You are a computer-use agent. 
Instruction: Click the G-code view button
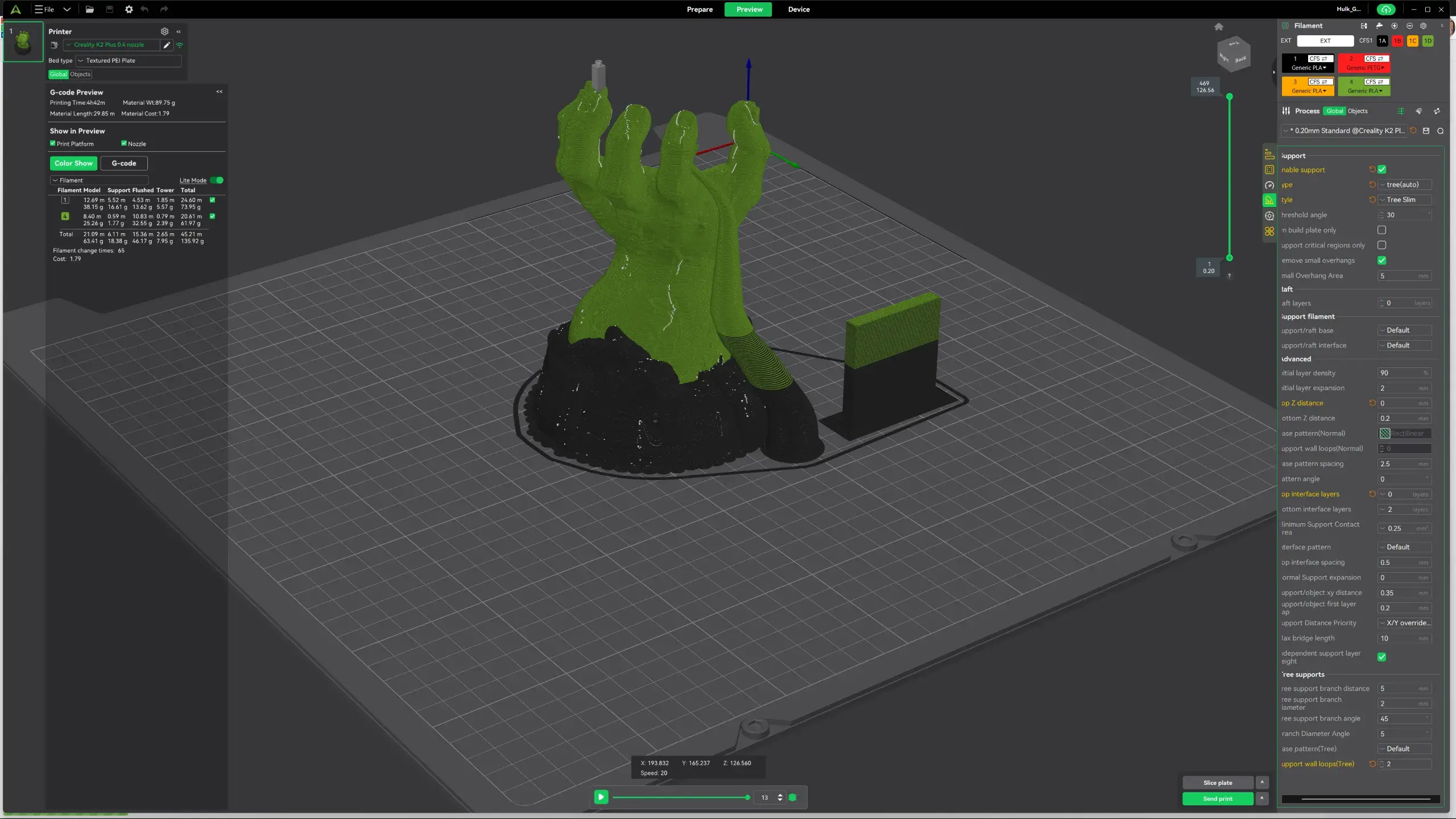coord(123,163)
